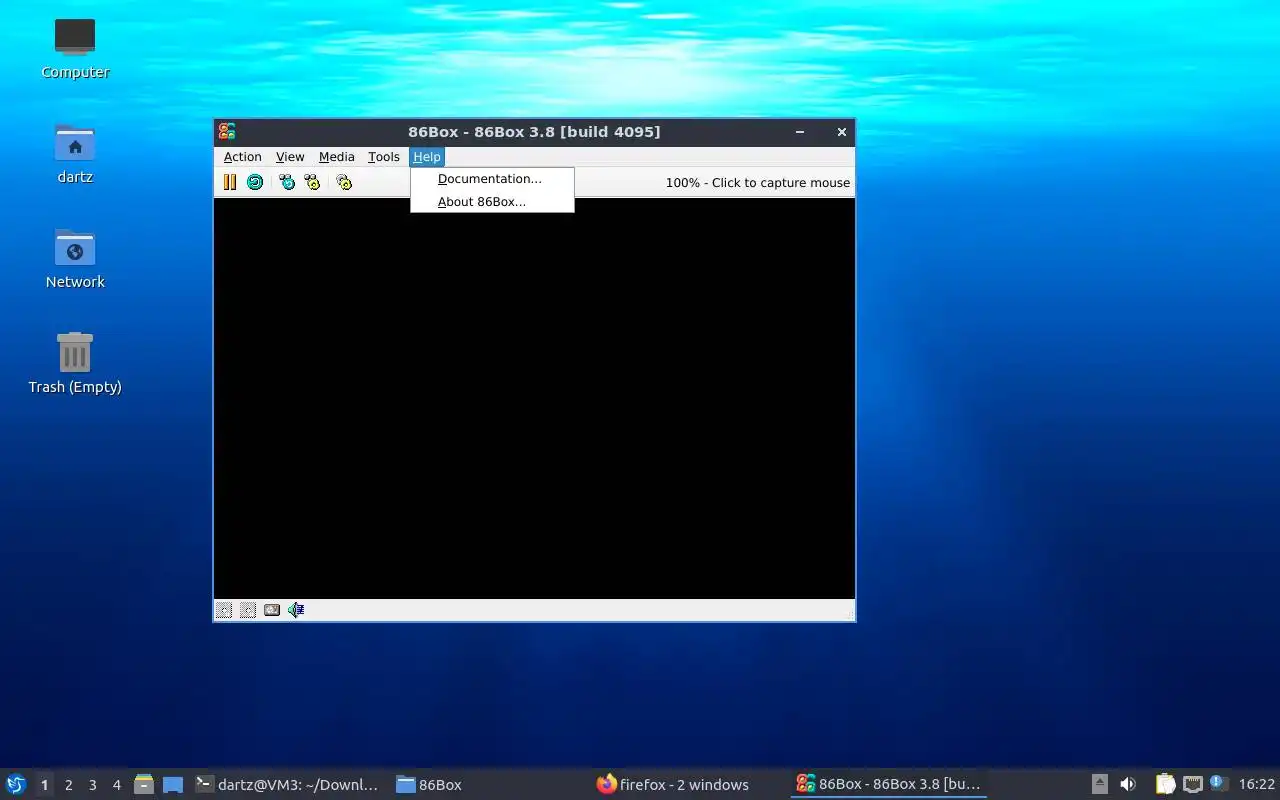1280x800 pixels.
Task: Open the Media menu
Action: 337,157
